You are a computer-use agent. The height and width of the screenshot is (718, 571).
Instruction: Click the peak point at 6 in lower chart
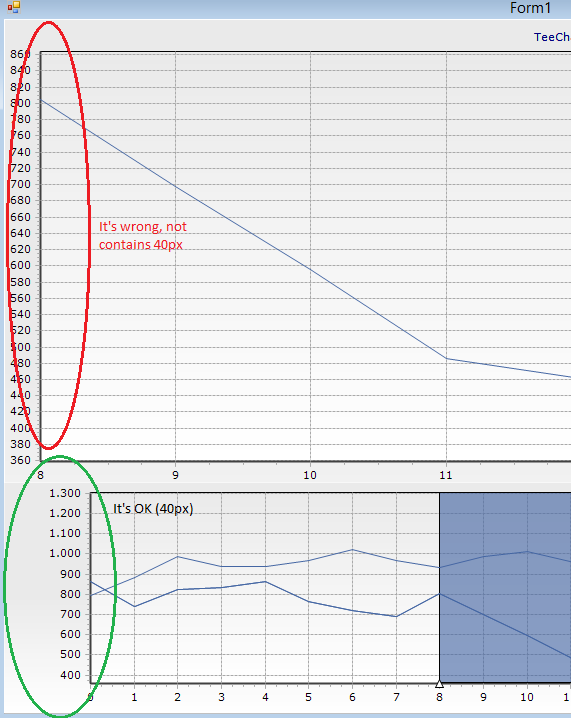(x=352, y=549)
